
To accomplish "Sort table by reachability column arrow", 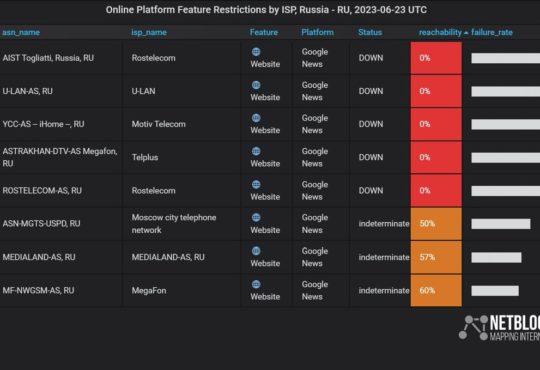I will click(x=466, y=33).
